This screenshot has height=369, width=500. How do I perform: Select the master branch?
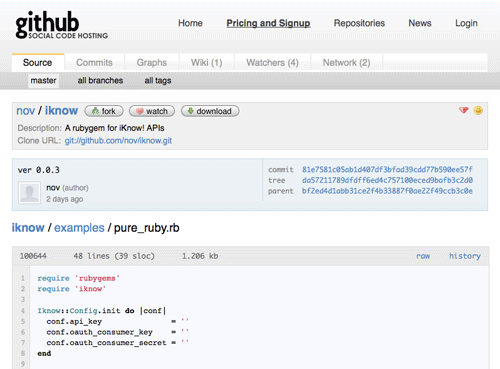coord(43,81)
